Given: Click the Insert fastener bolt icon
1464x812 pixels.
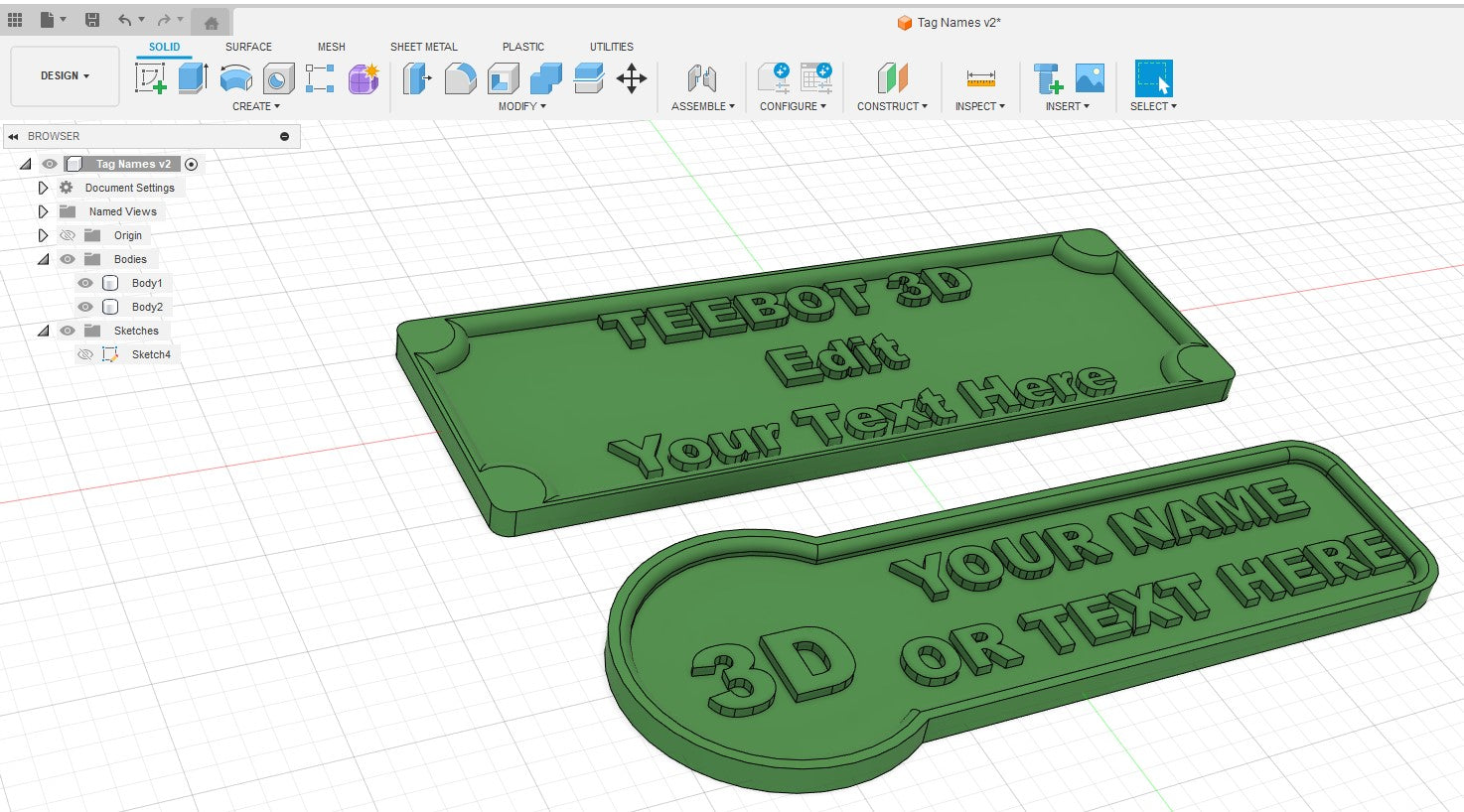Looking at the screenshot, I should 1047,78.
